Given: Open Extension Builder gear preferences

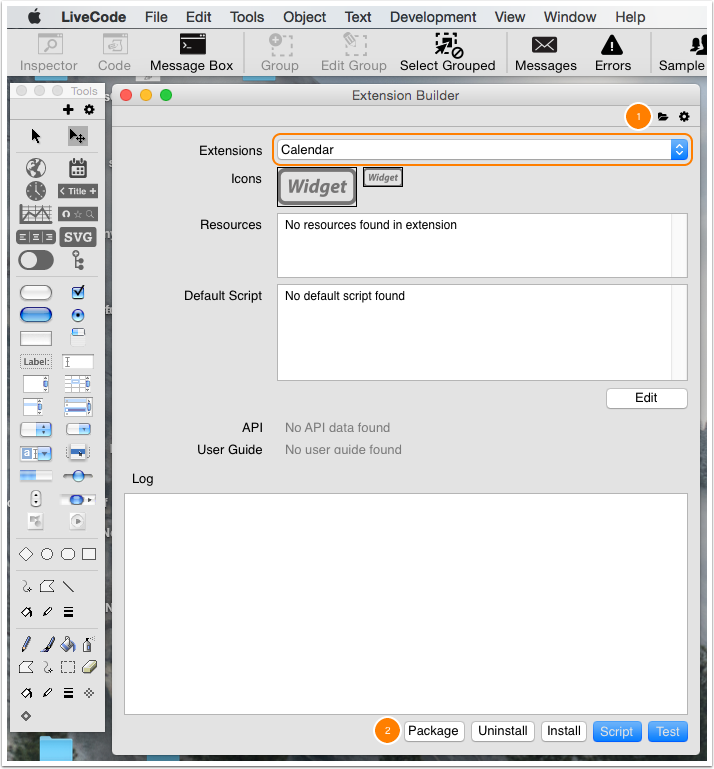Looking at the screenshot, I should (x=684, y=117).
